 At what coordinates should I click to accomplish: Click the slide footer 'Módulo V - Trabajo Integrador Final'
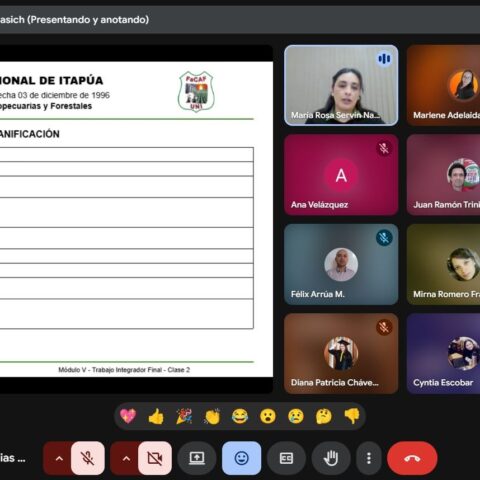pos(124,370)
